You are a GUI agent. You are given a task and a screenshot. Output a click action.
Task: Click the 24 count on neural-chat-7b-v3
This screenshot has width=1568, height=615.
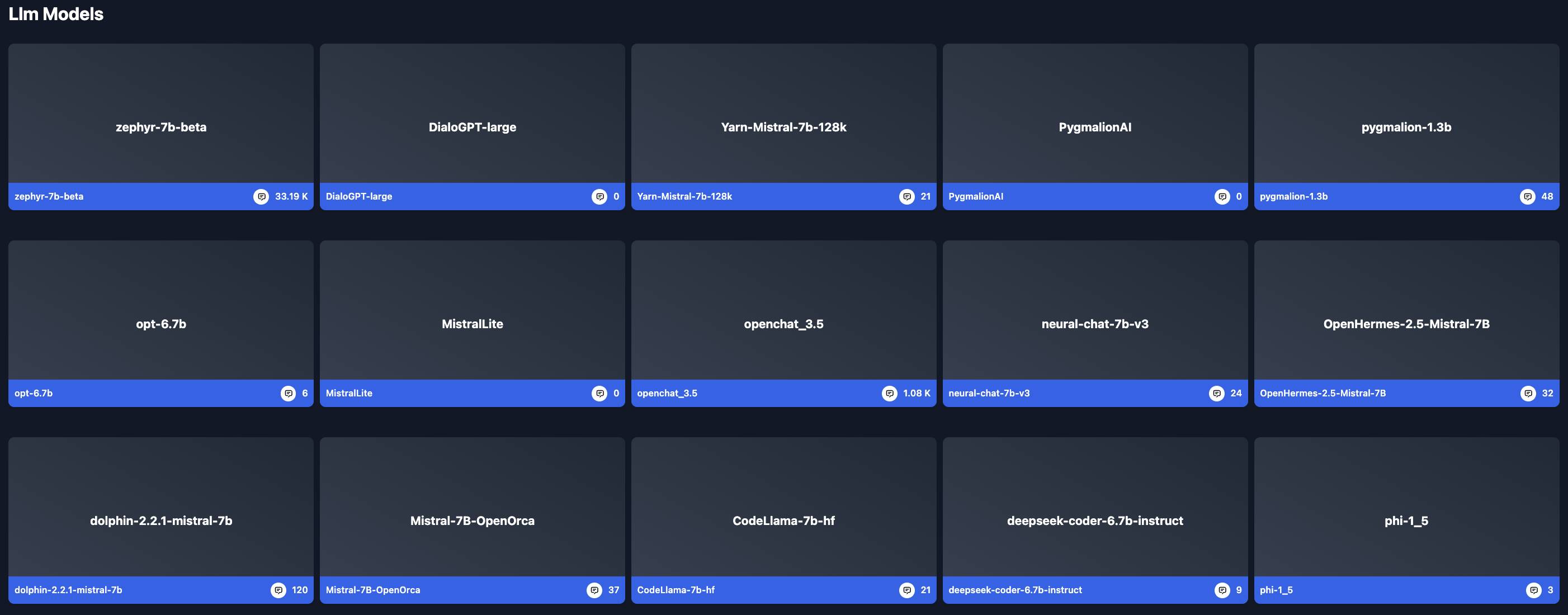click(1236, 394)
